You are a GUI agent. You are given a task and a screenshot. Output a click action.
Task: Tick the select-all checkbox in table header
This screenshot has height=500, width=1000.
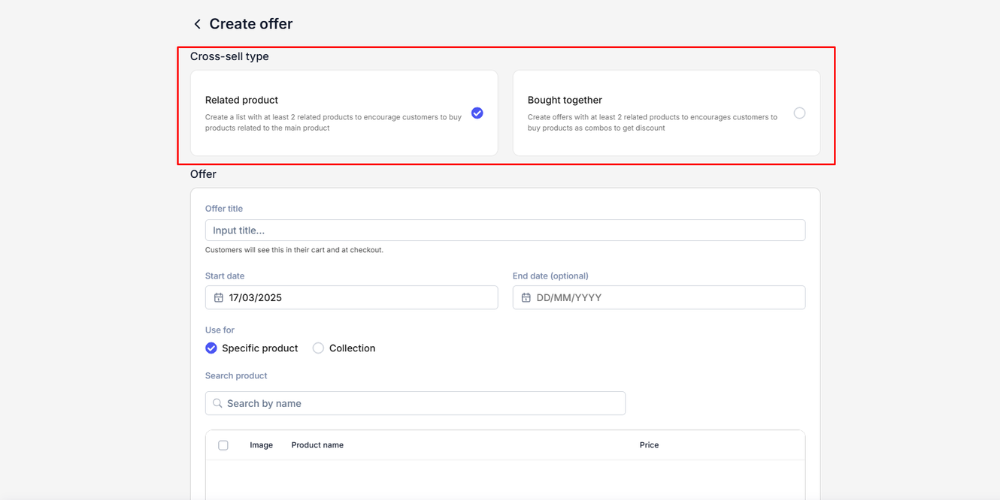(223, 445)
